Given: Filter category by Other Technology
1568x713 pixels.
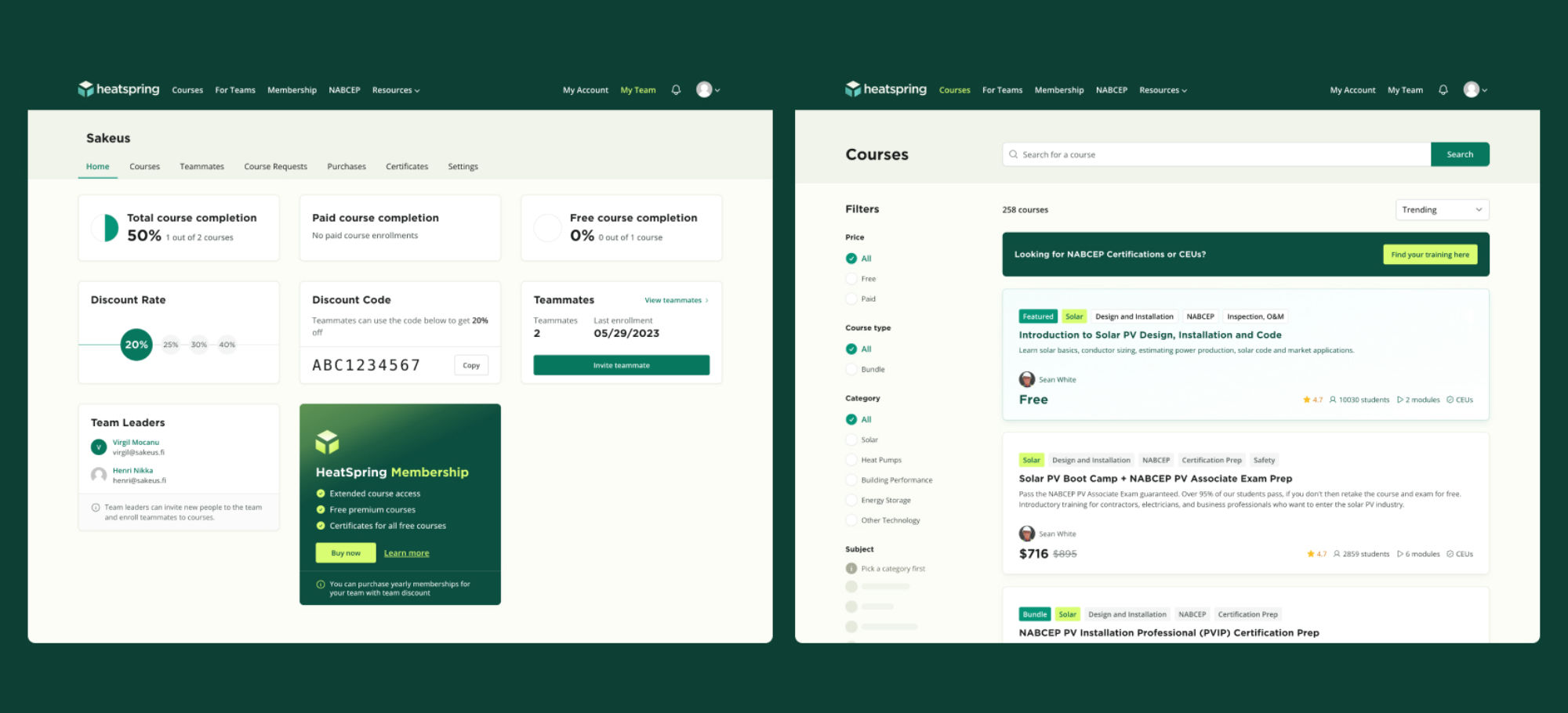Looking at the screenshot, I should 851,520.
